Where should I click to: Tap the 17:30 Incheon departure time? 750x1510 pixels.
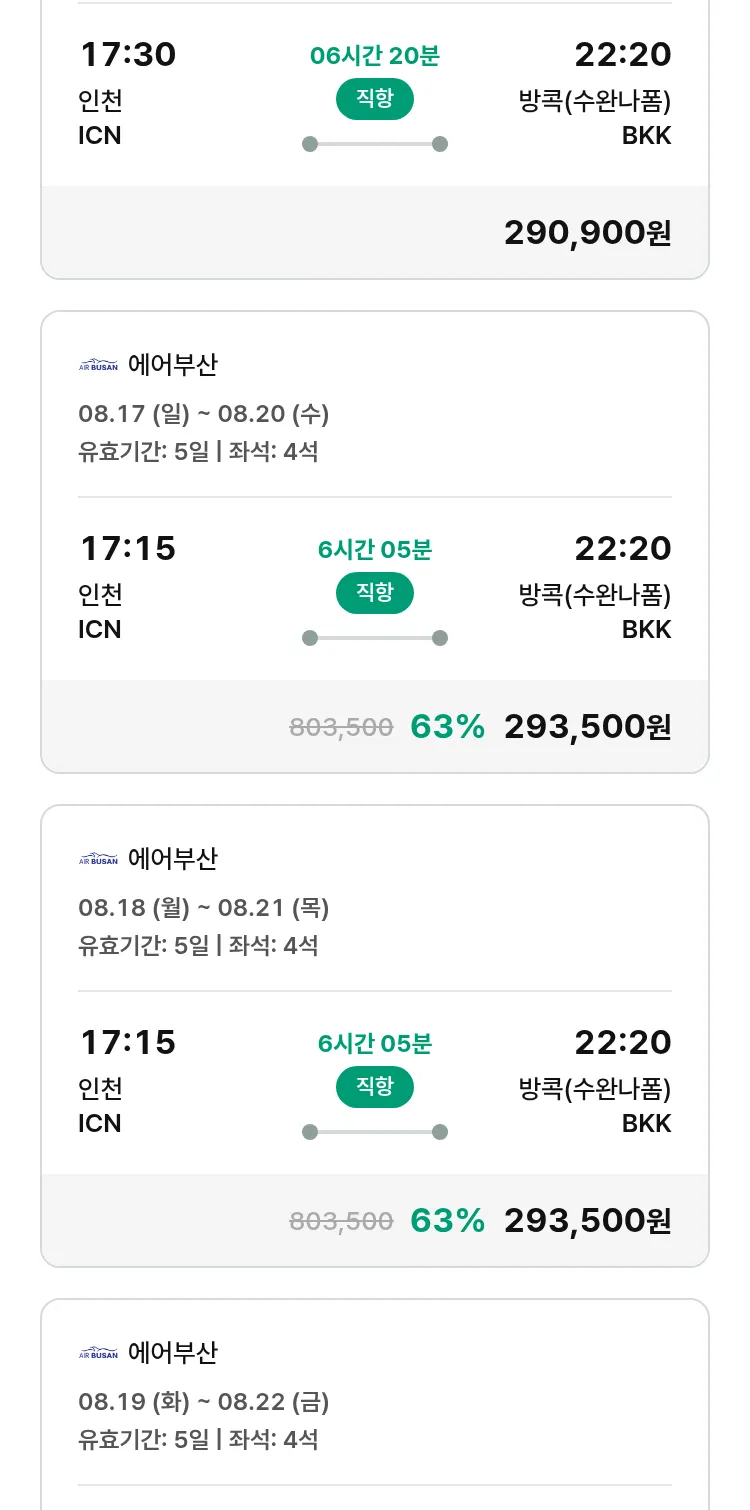coord(127,54)
